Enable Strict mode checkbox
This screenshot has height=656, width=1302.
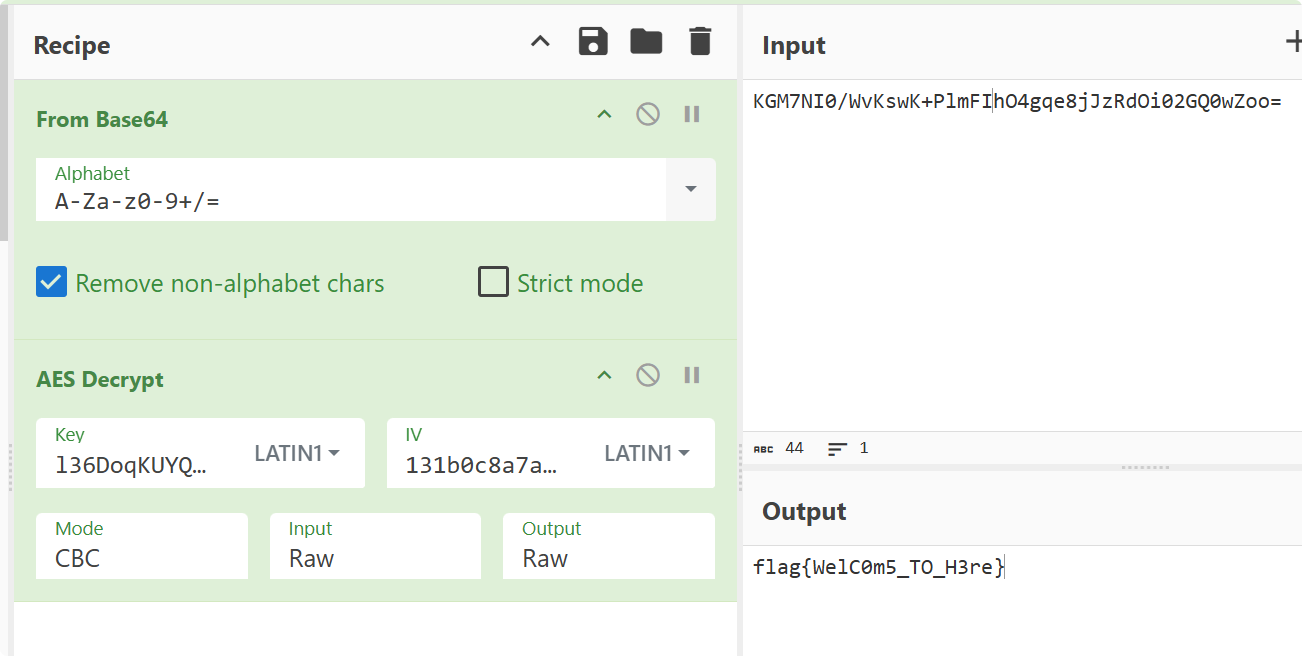pyautogui.click(x=493, y=283)
